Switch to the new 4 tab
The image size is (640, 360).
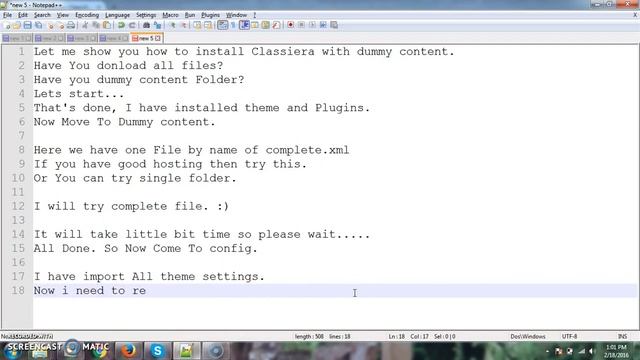(x=114, y=38)
